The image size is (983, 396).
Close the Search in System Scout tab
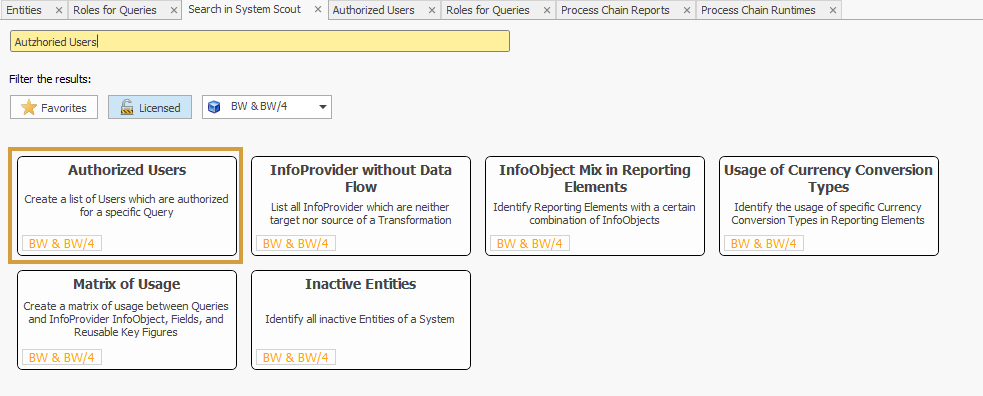318,9
